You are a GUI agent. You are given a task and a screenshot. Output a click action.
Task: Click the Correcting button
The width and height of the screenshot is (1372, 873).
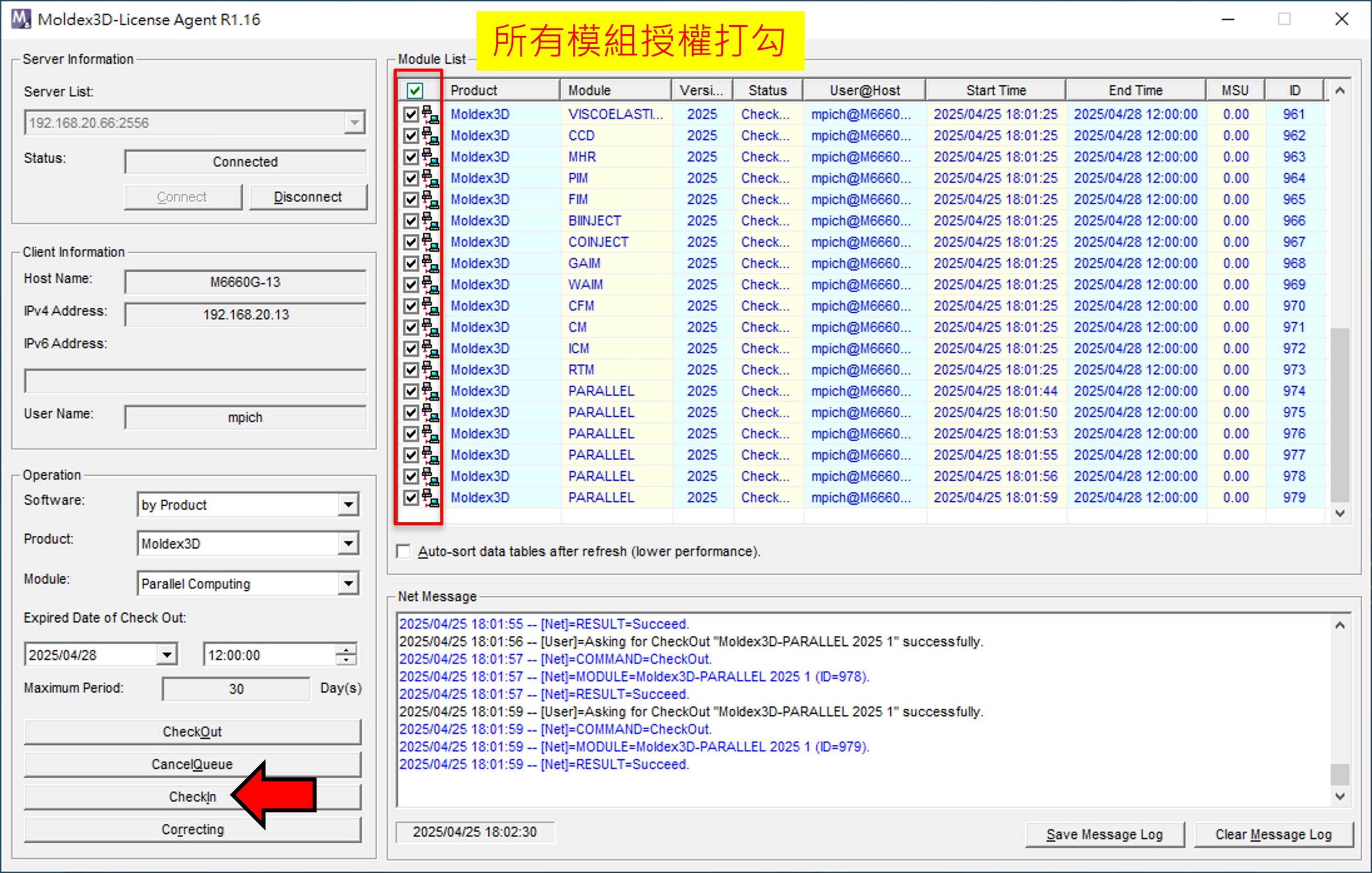pos(192,829)
